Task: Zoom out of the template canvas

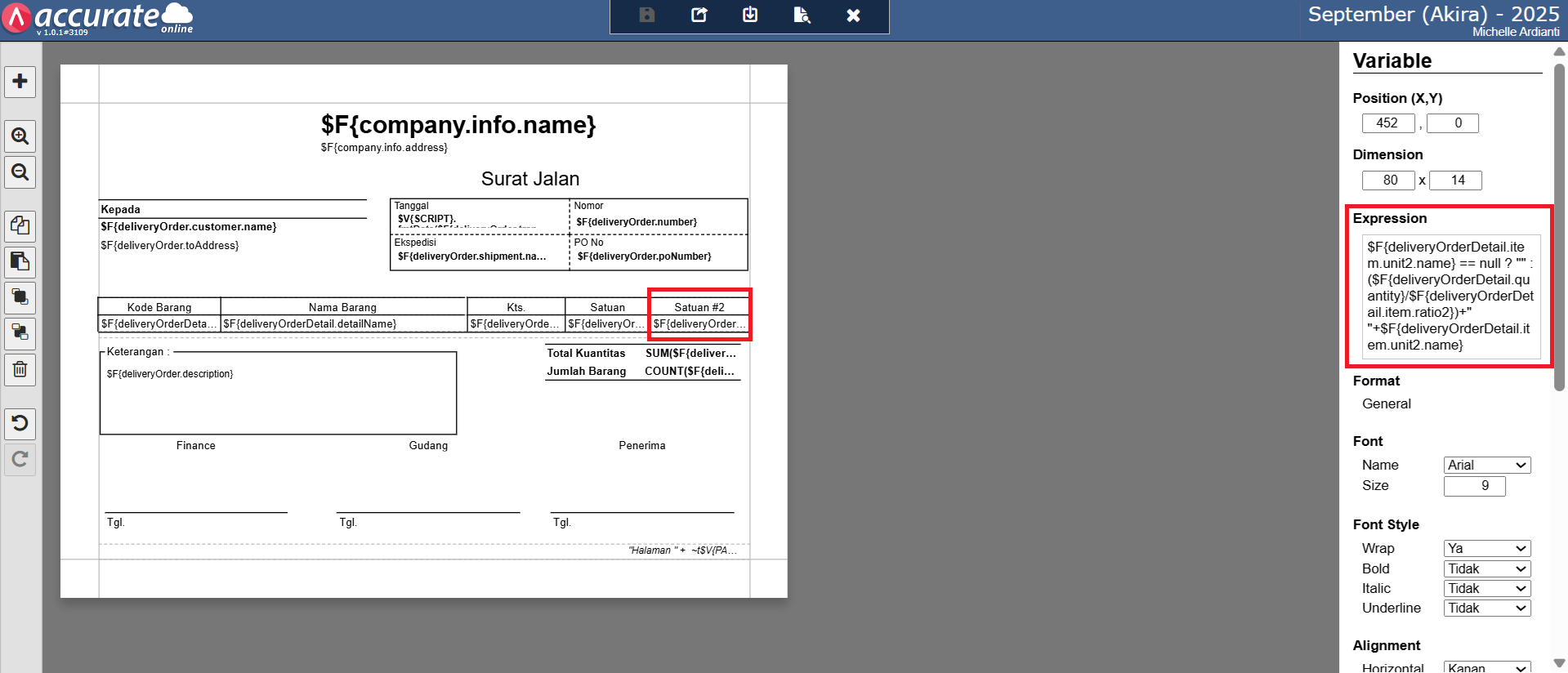Action: (20, 172)
